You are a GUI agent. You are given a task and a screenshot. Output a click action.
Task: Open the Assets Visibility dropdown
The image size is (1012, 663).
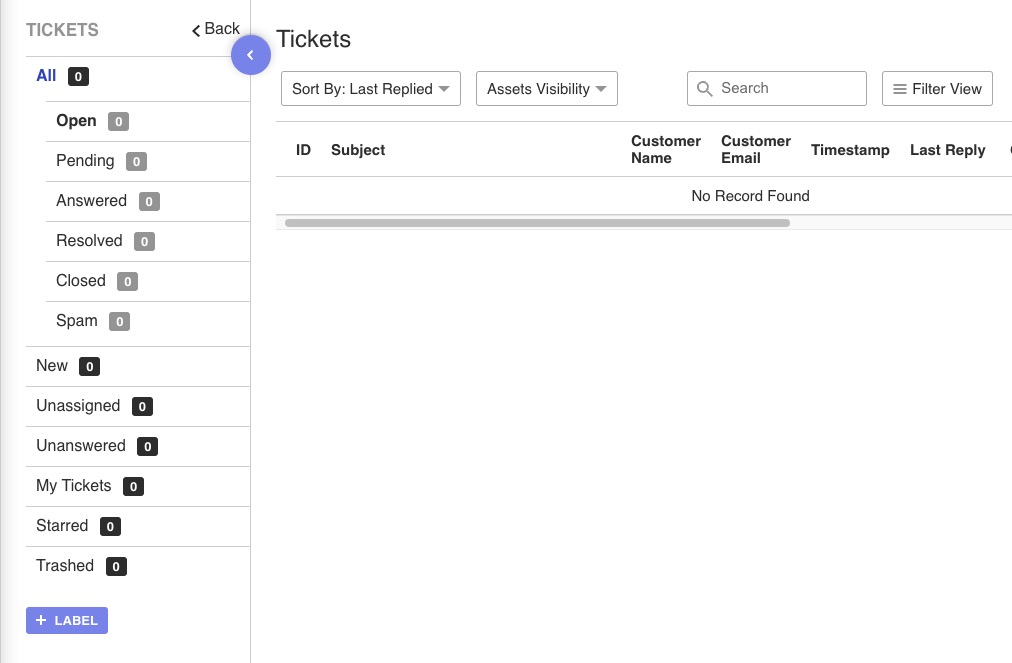(x=546, y=88)
